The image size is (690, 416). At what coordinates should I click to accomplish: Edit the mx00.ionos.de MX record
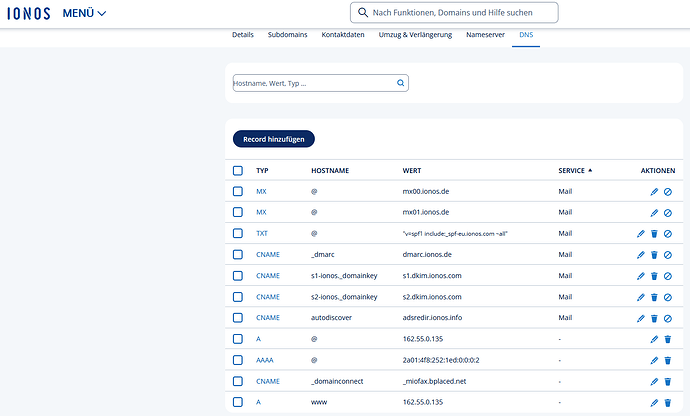[x=654, y=191]
